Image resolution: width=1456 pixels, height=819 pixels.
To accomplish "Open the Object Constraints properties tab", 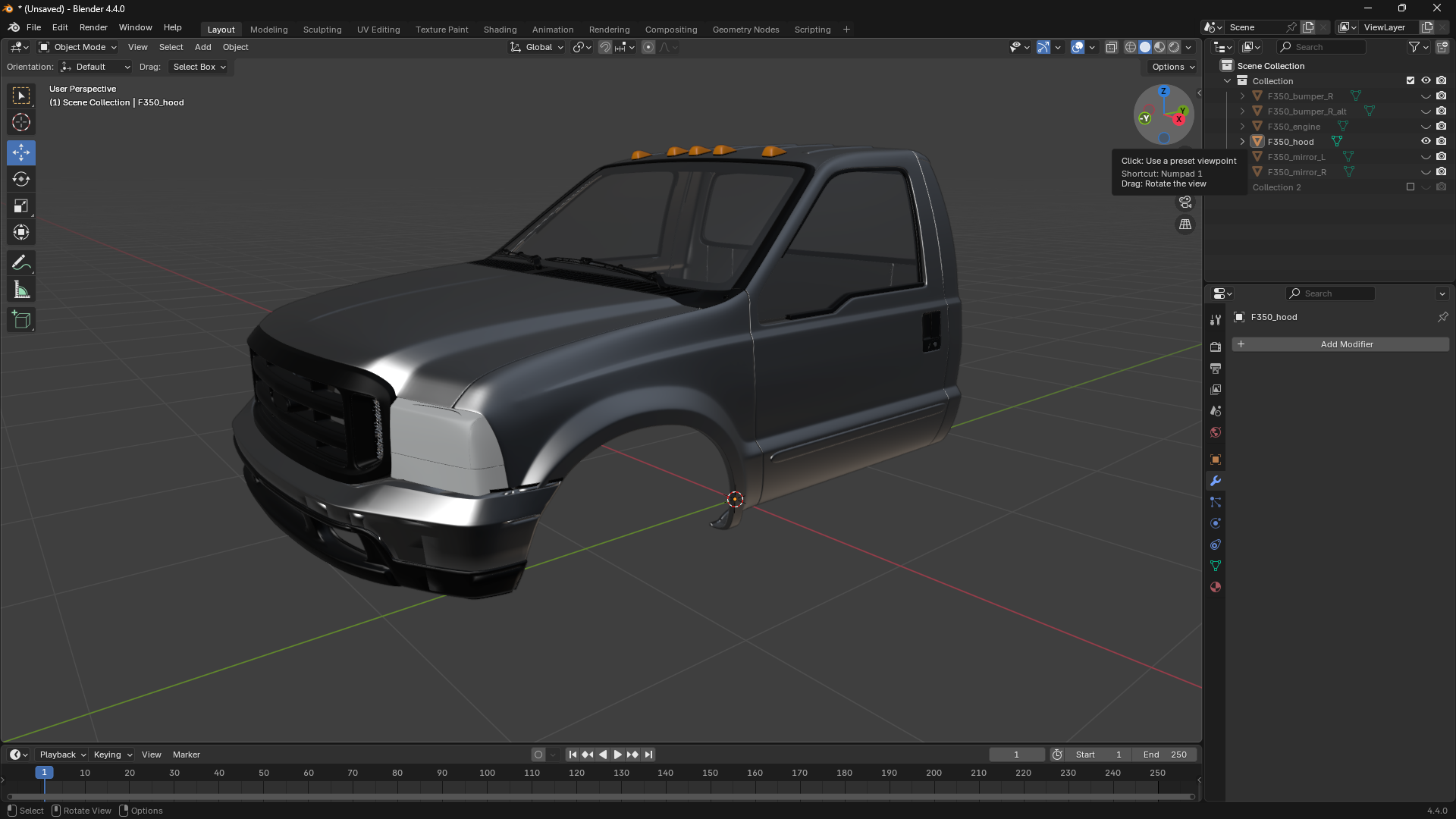I will pyautogui.click(x=1216, y=544).
